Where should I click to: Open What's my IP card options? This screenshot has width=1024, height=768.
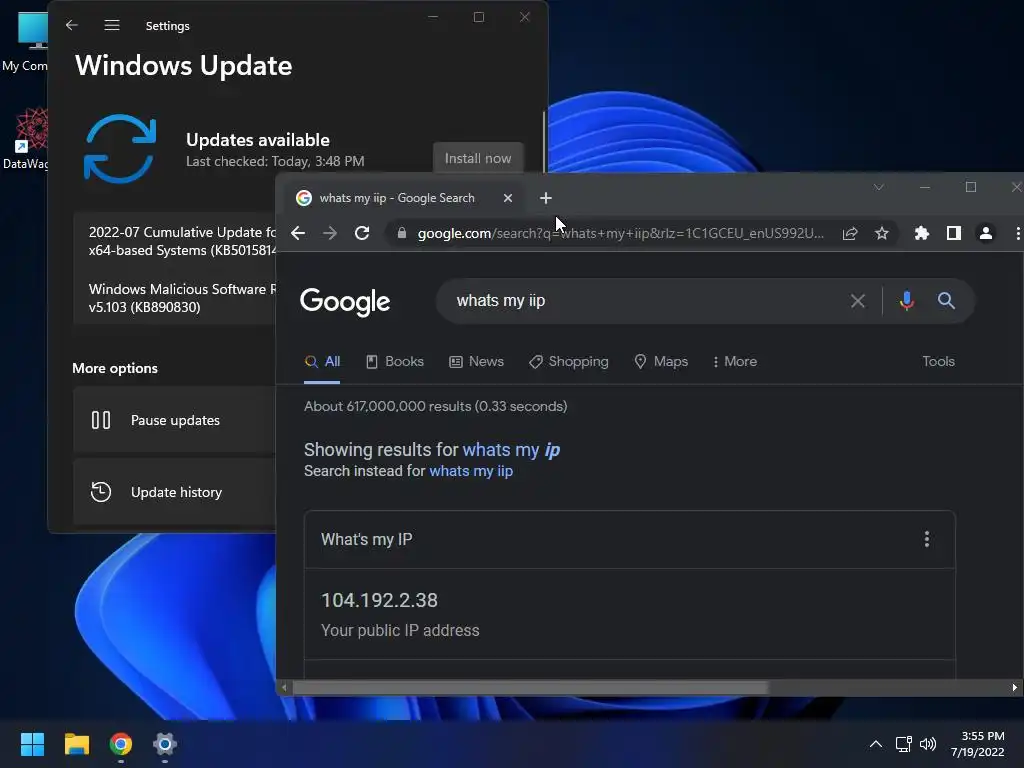927,539
